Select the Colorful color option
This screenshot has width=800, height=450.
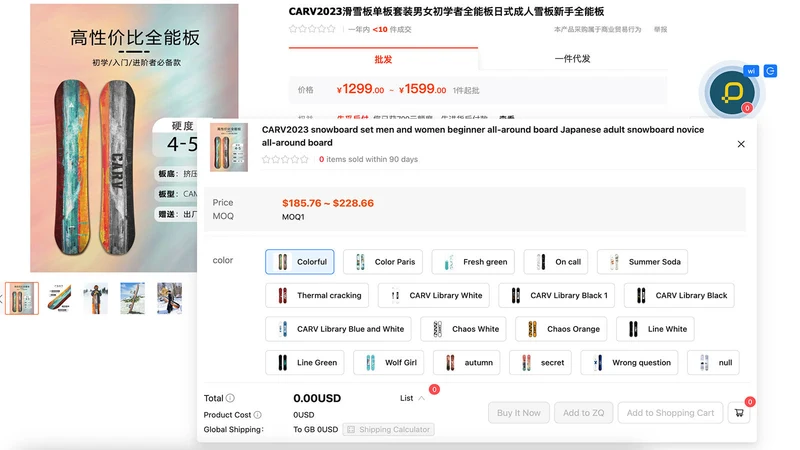[x=299, y=262]
